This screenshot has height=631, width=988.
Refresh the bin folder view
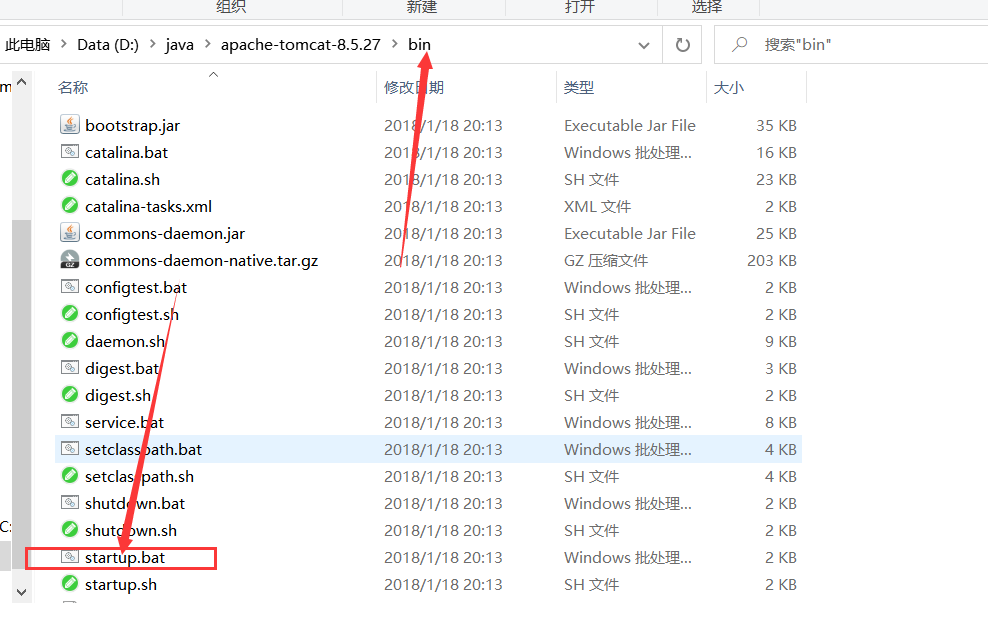pos(682,45)
